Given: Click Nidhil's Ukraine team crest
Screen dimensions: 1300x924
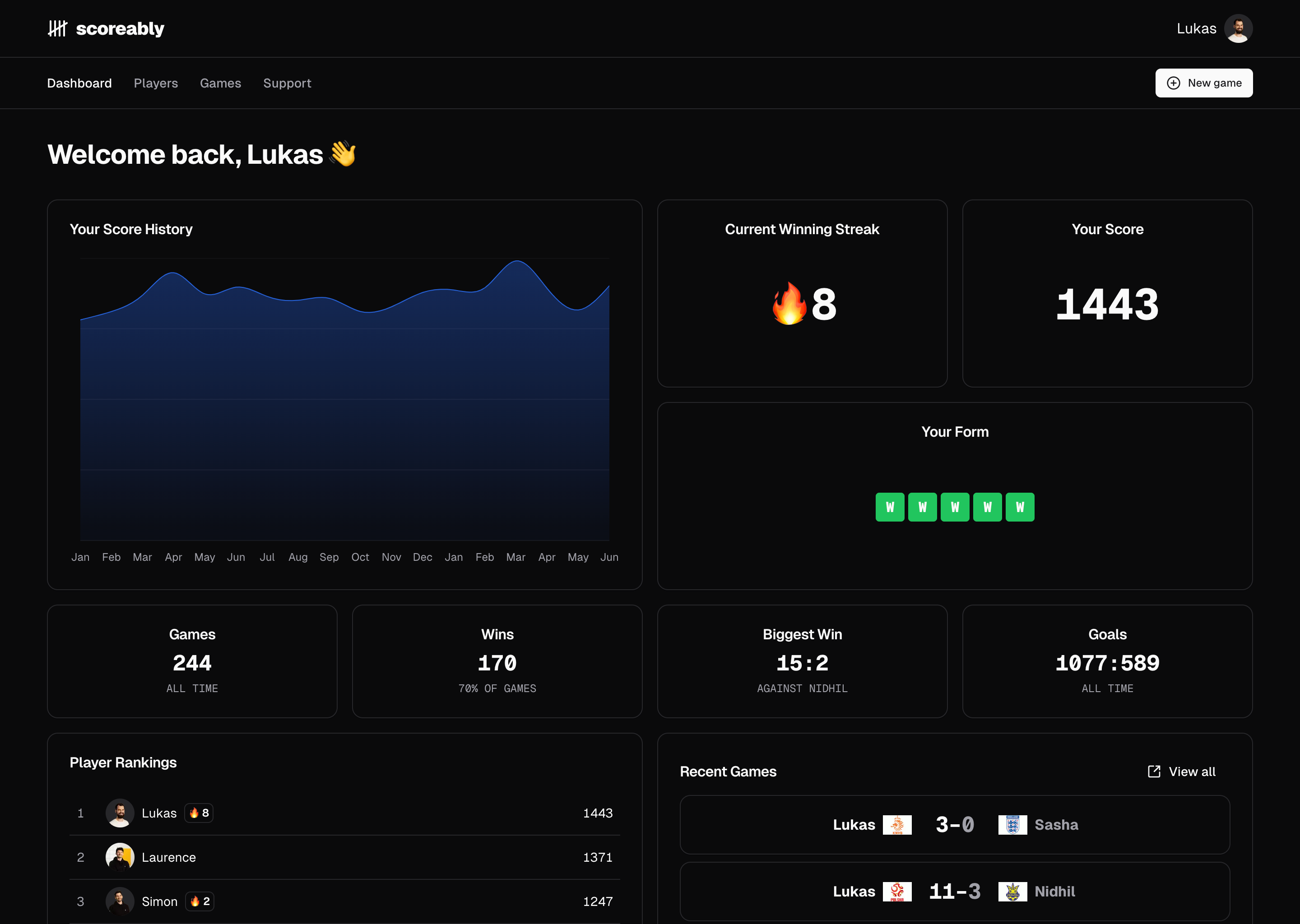Looking at the screenshot, I should click(1012, 892).
